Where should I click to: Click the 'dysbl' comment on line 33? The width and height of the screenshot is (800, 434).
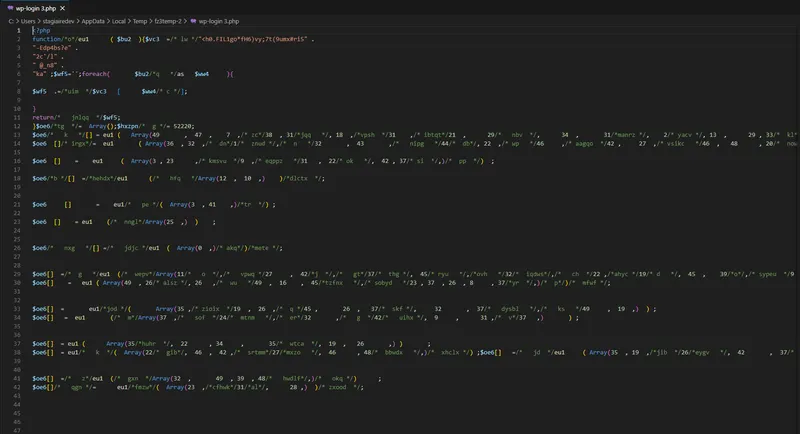pos(509,309)
